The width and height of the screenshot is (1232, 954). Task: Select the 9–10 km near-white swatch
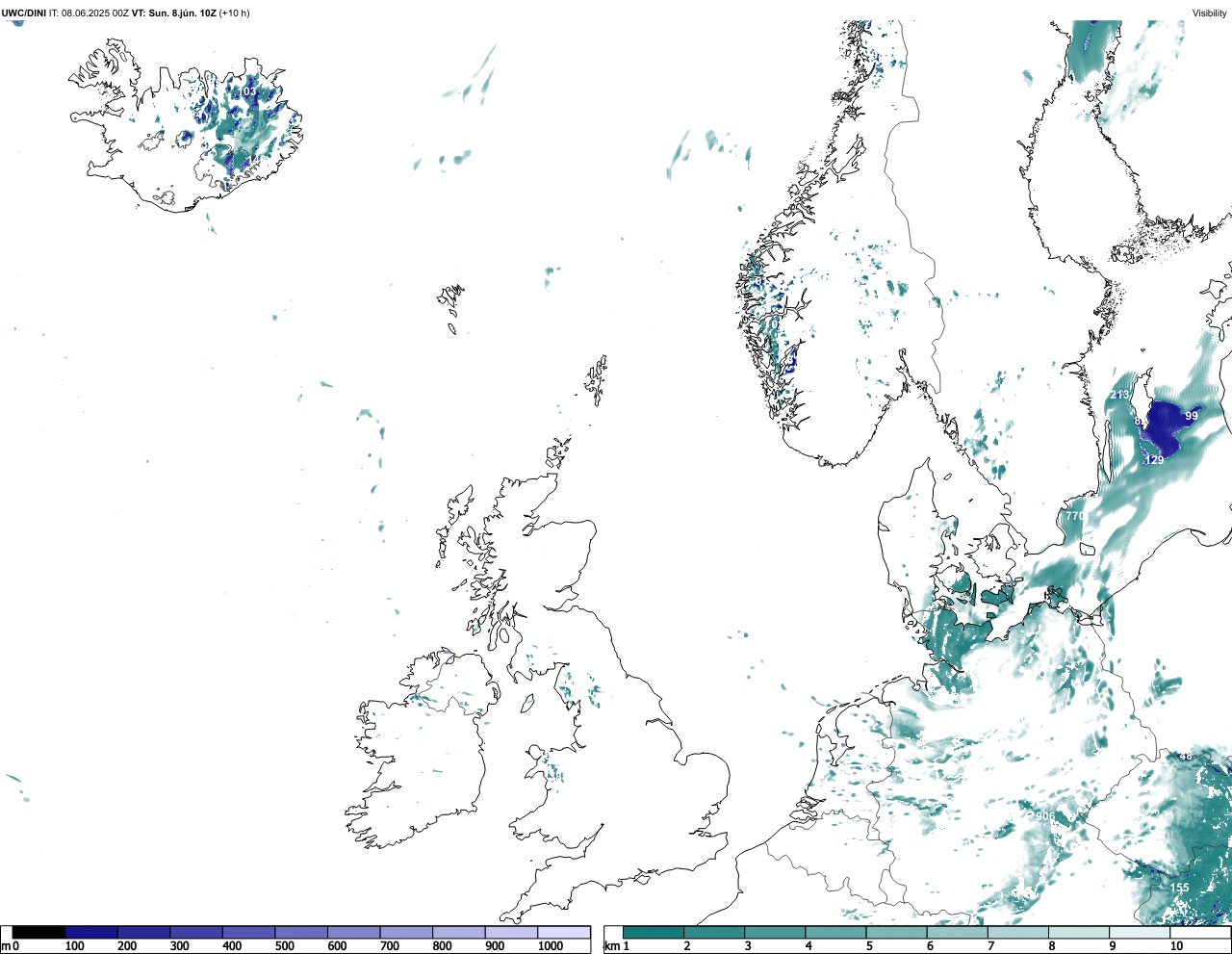[x=1141, y=932]
